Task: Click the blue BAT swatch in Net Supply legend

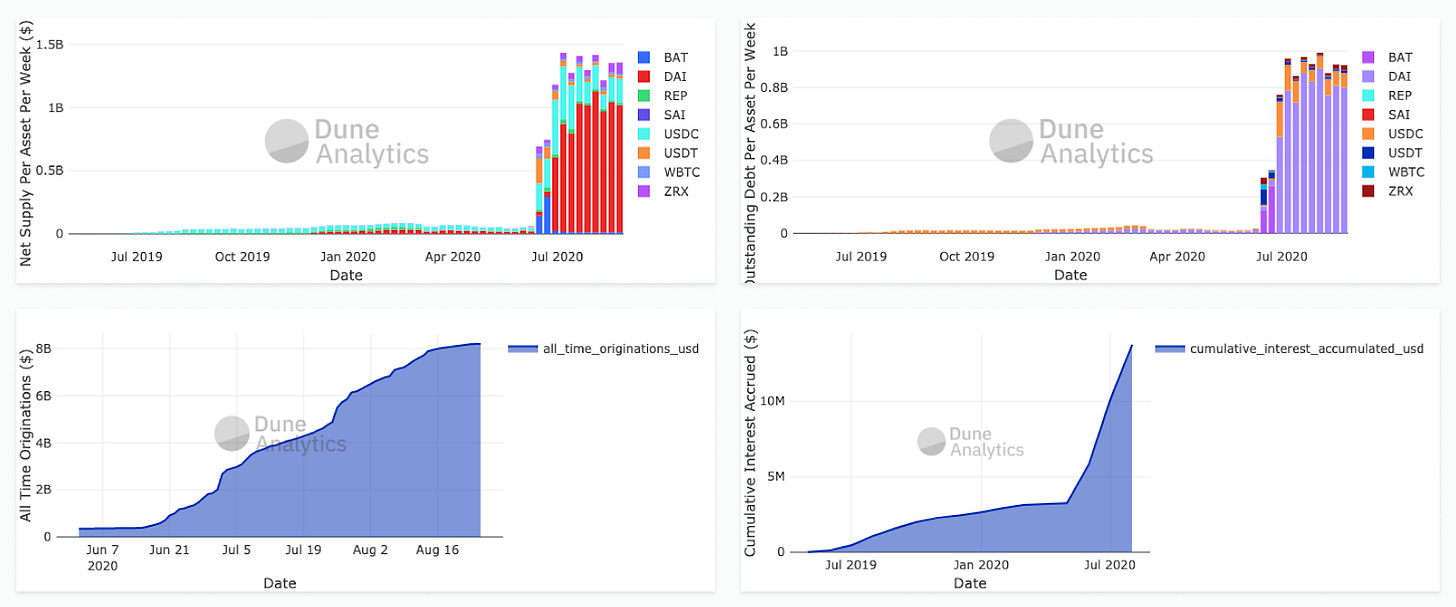Action: pos(644,58)
